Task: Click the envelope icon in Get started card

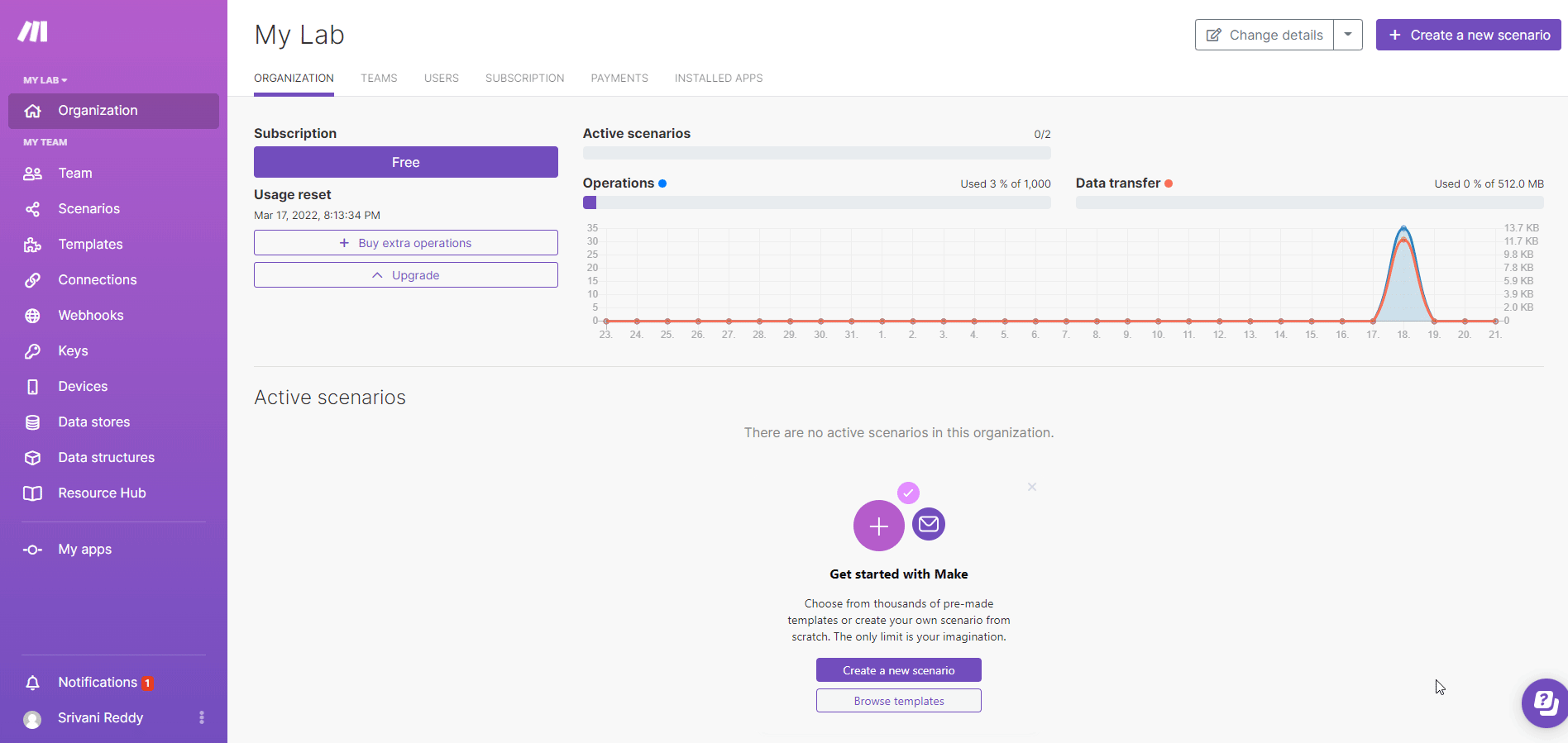Action: (x=929, y=524)
